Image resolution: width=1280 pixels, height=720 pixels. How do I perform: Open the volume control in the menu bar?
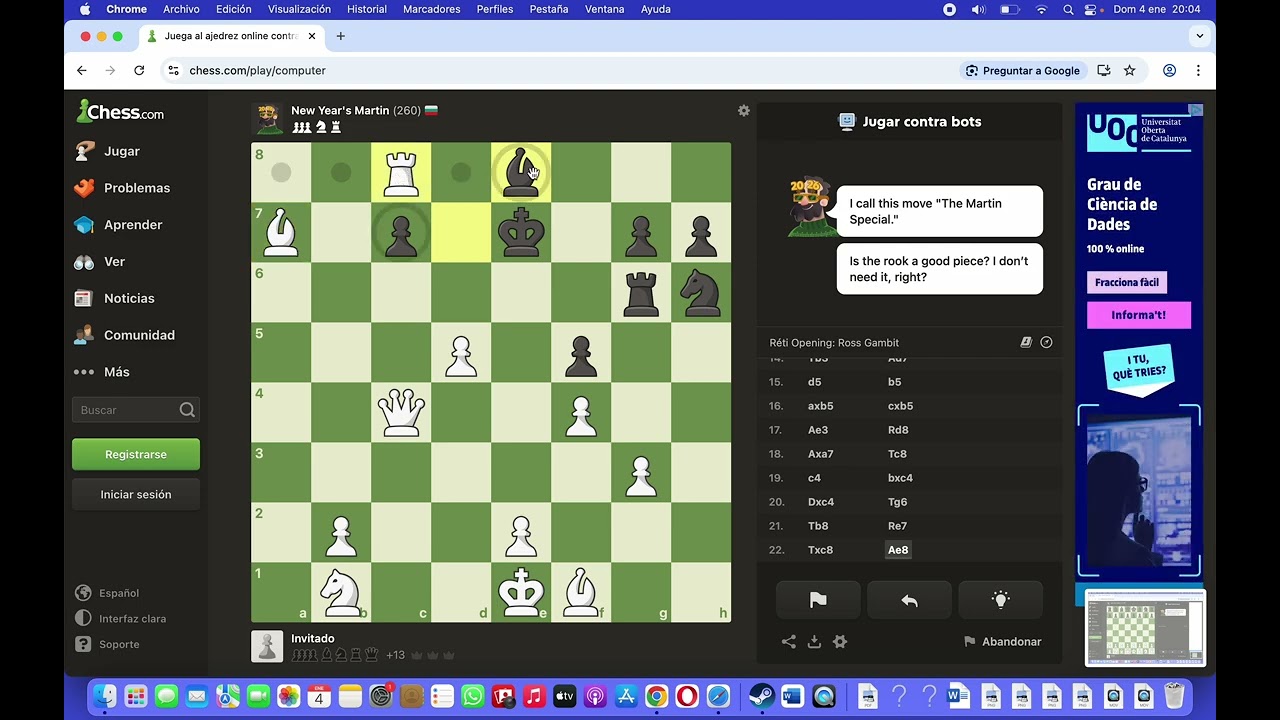pyautogui.click(x=978, y=9)
